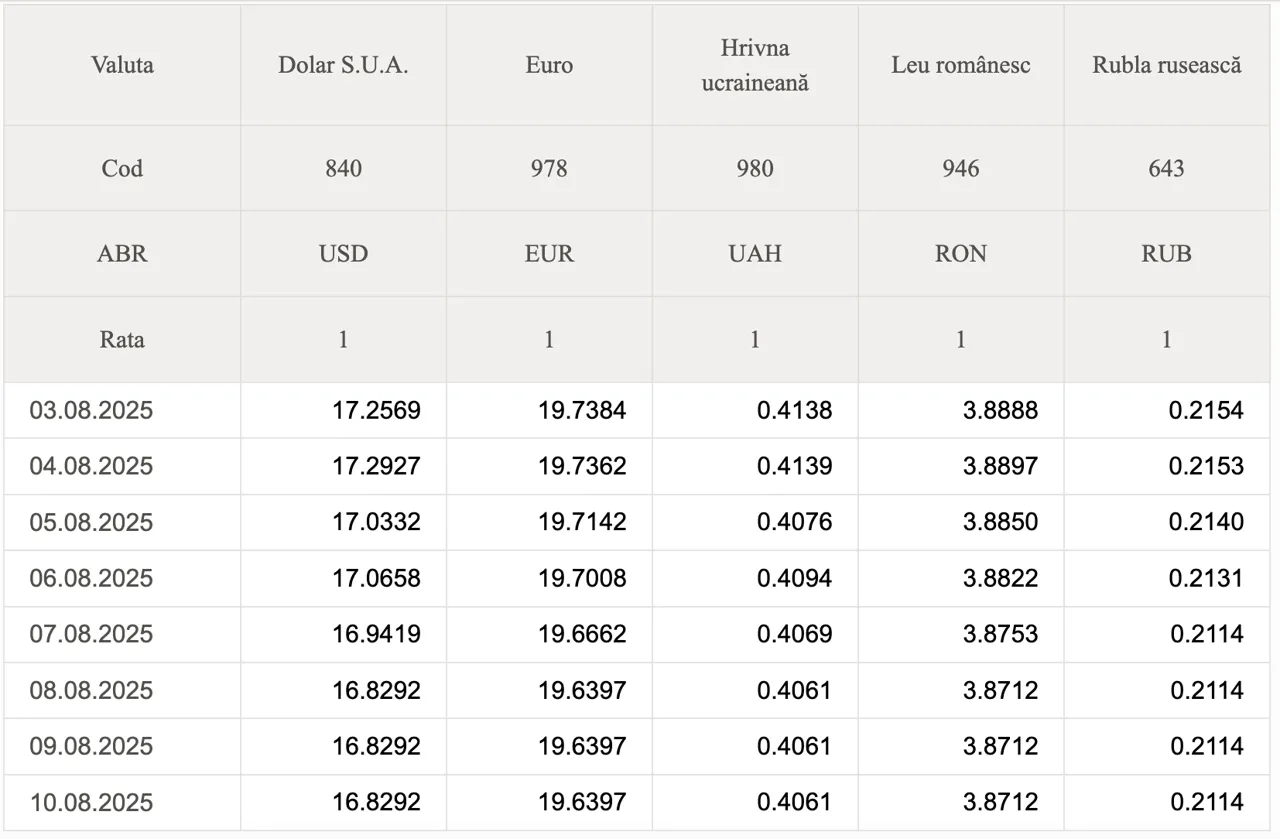This screenshot has width=1280, height=839.
Task: Select currency code 840
Action: point(343,168)
